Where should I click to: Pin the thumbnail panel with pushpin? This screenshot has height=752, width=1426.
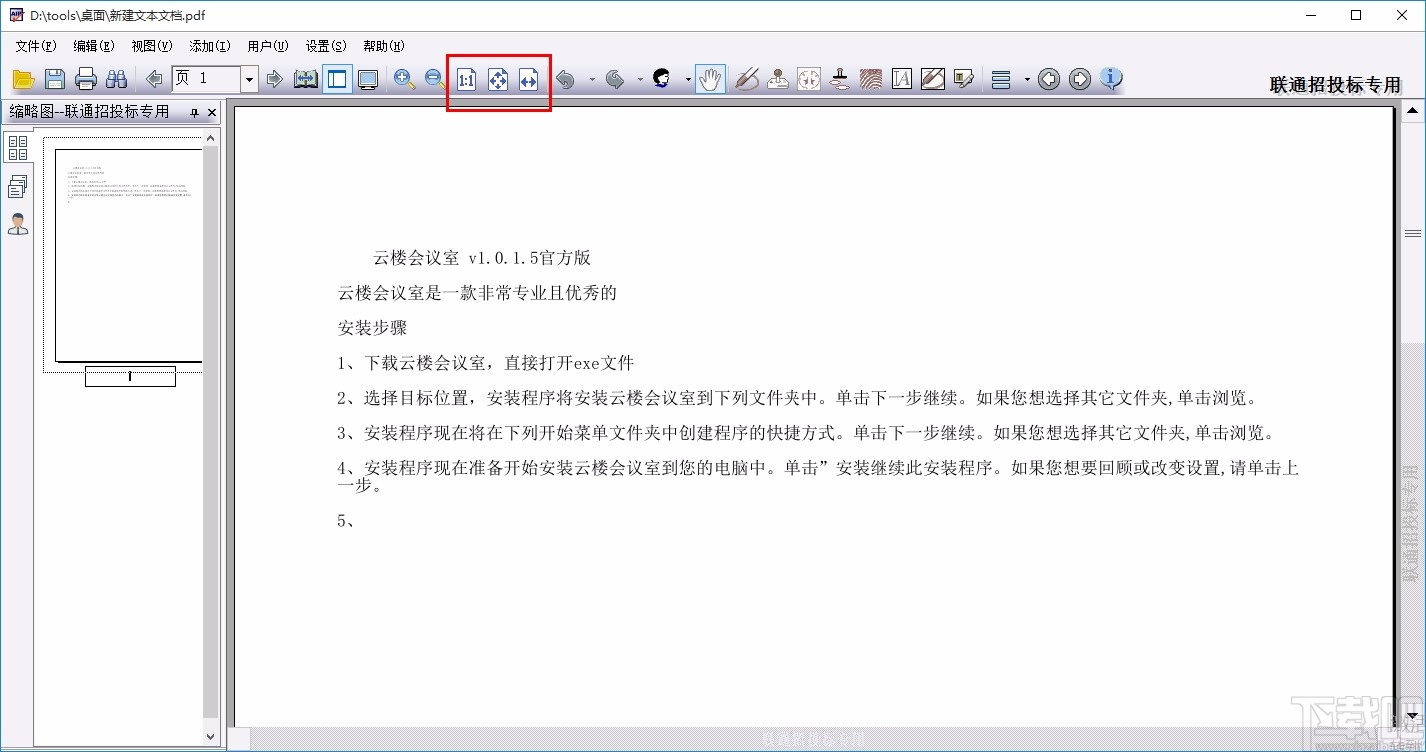194,112
